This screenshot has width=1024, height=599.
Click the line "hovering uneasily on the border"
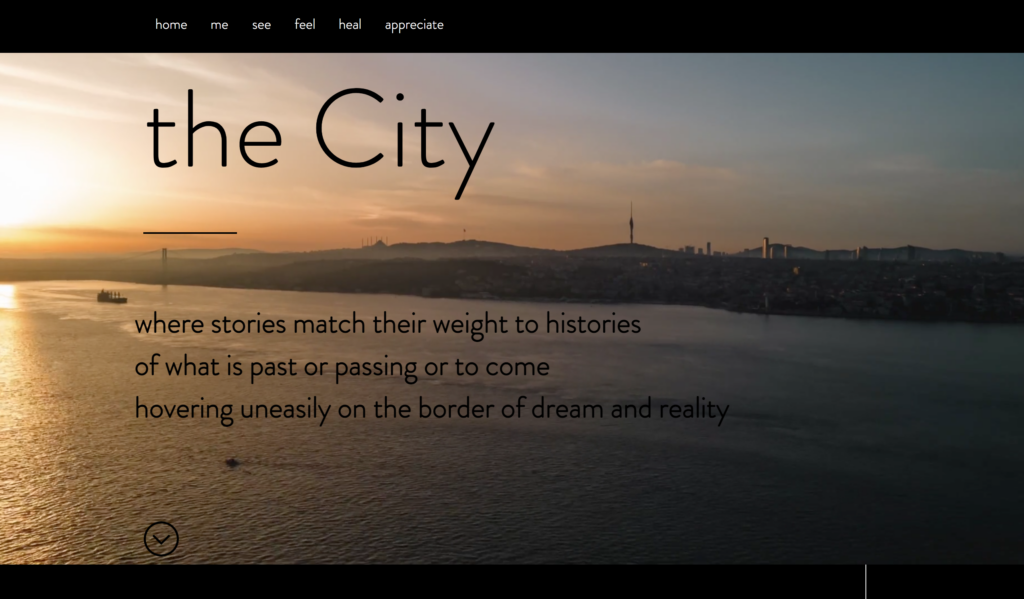pos(432,410)
